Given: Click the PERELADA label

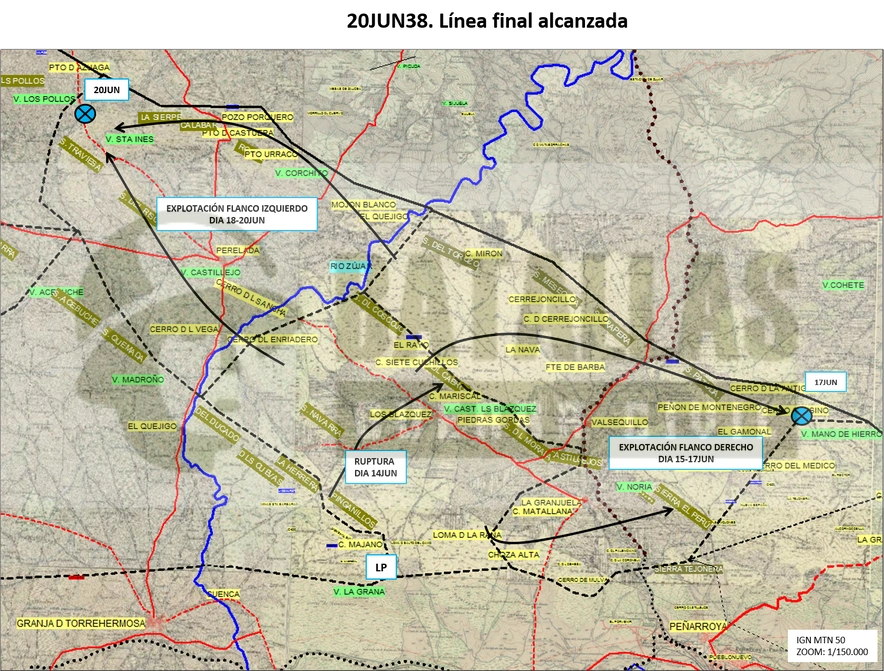Looking at the screenshot, I should pos(238,250).
